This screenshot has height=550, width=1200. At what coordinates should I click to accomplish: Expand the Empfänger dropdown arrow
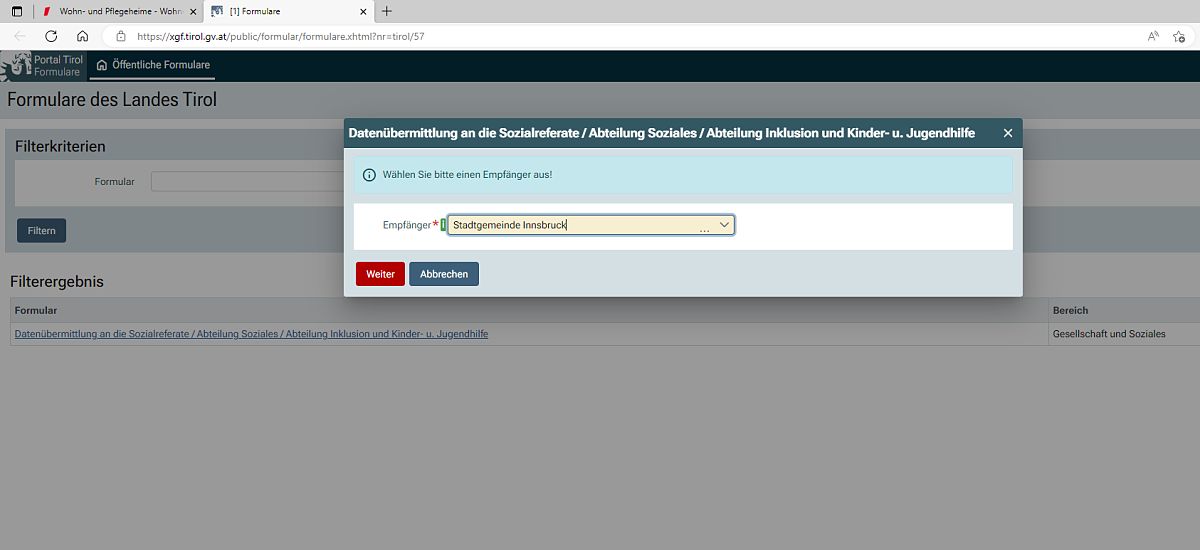point(724,225)
